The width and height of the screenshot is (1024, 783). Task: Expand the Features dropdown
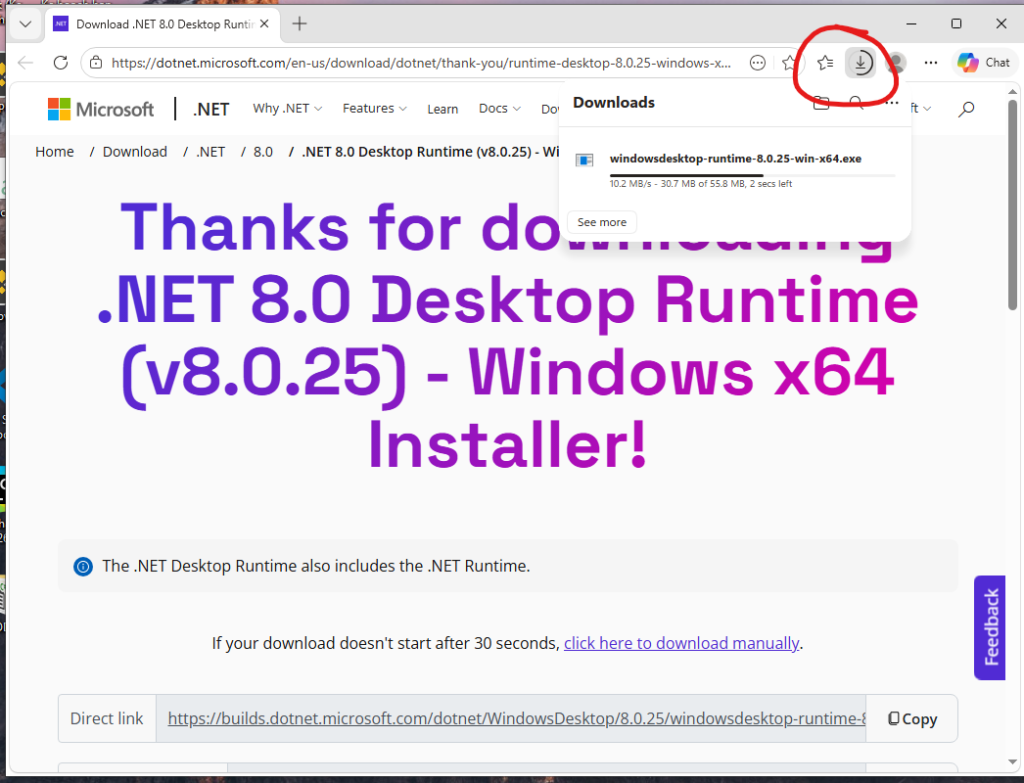(x=374, y=109)
